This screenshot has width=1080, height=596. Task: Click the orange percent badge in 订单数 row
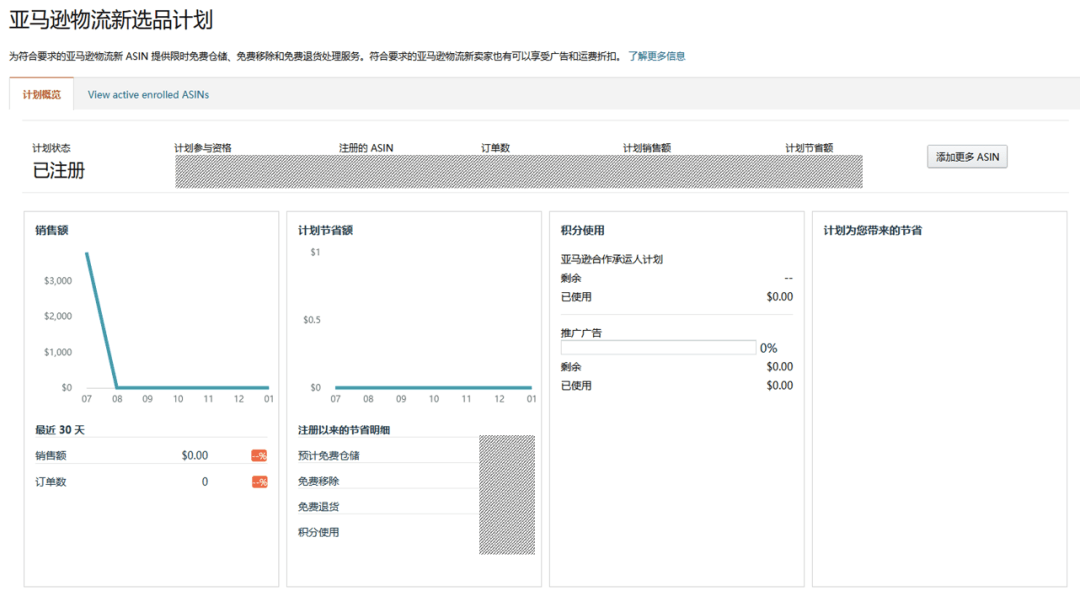point(259,482)
